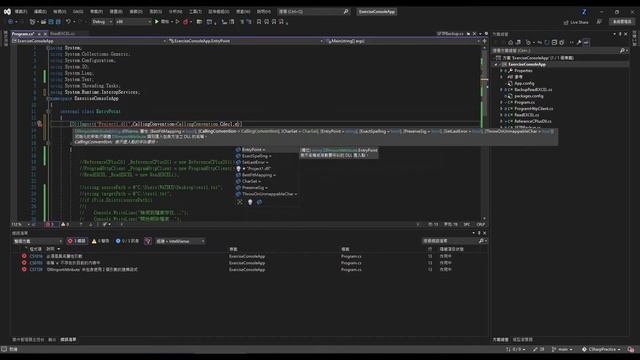Click the CSharpPractice repository in status bar
The height and width of the screenshot is (360, 640).
coord(602,349)
